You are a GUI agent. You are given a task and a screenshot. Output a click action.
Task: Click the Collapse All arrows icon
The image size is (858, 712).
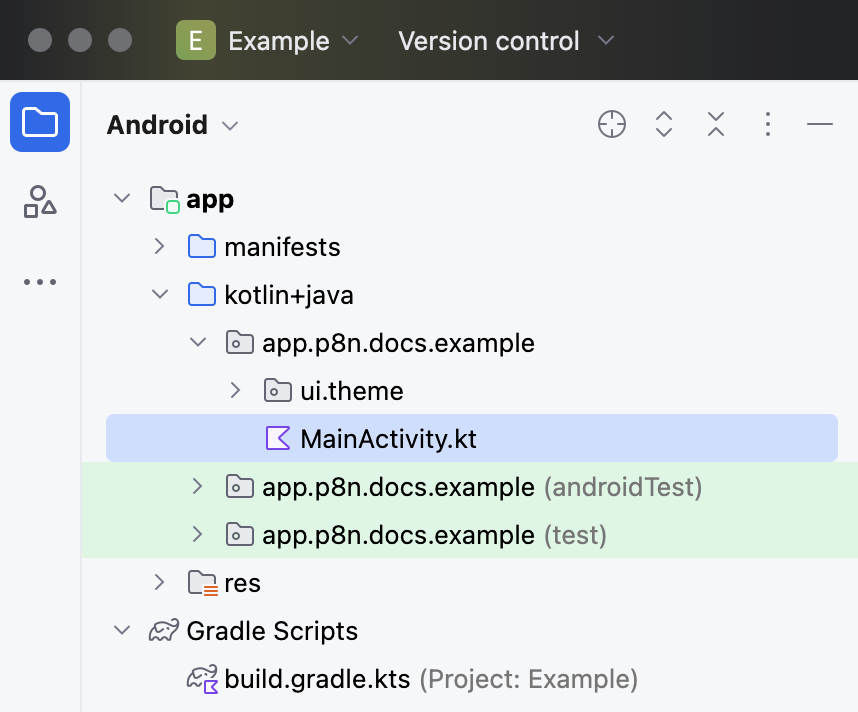(x=716, y=124)
